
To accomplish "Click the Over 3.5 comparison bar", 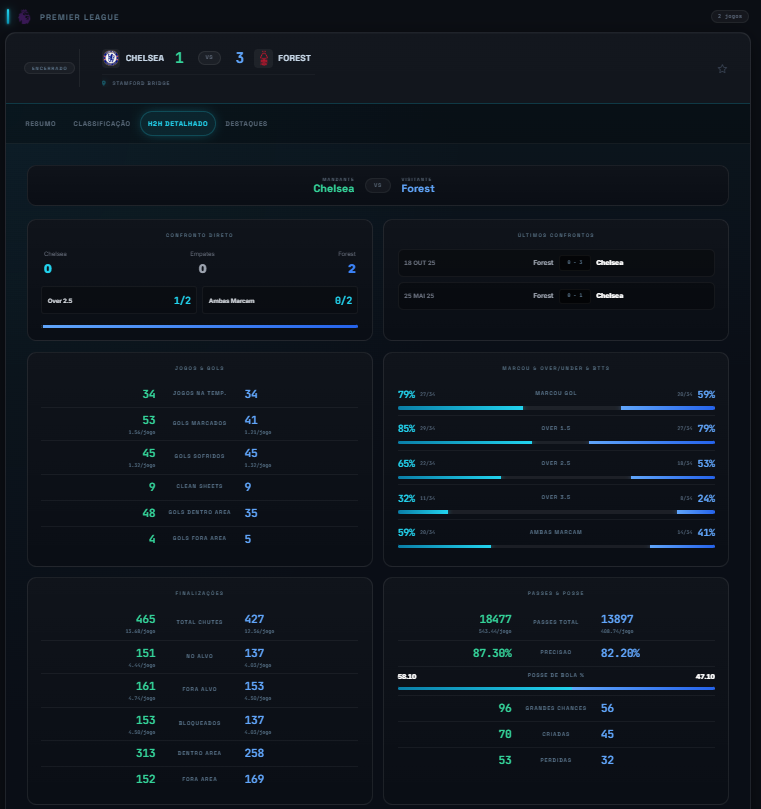I will 556,512.
